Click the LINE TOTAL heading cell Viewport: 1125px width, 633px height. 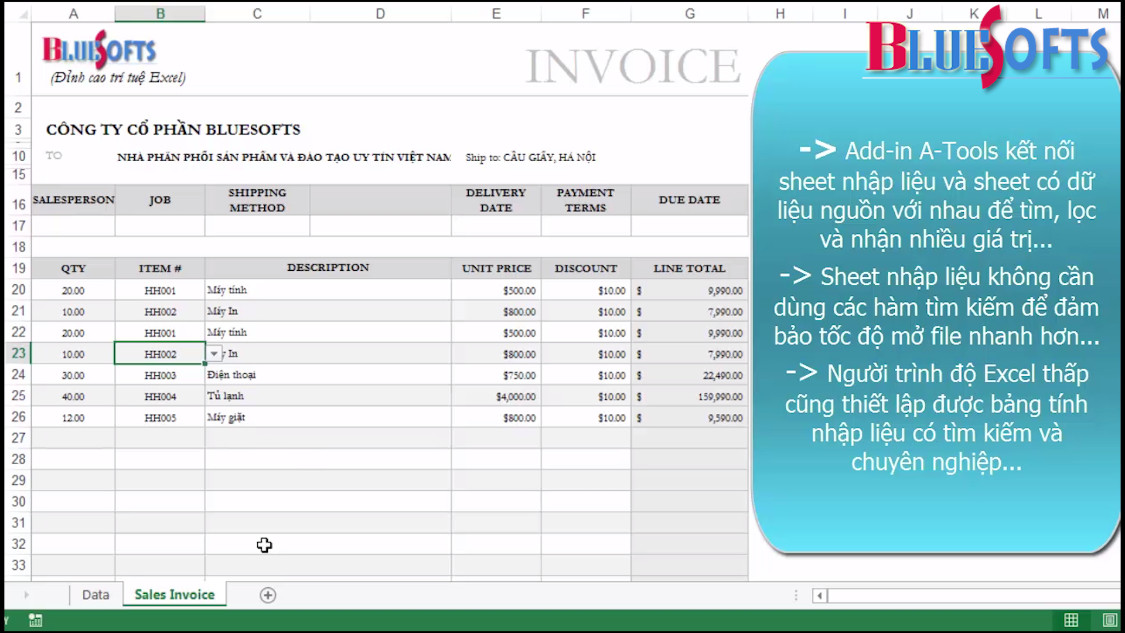tap(689, 268)
